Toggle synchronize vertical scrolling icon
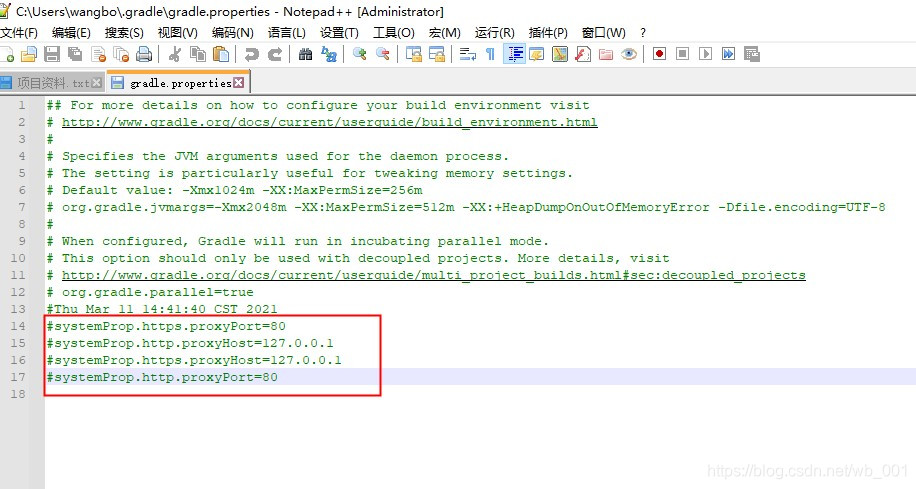The width and height of the screenshot is (916, 489). (414, 54)
